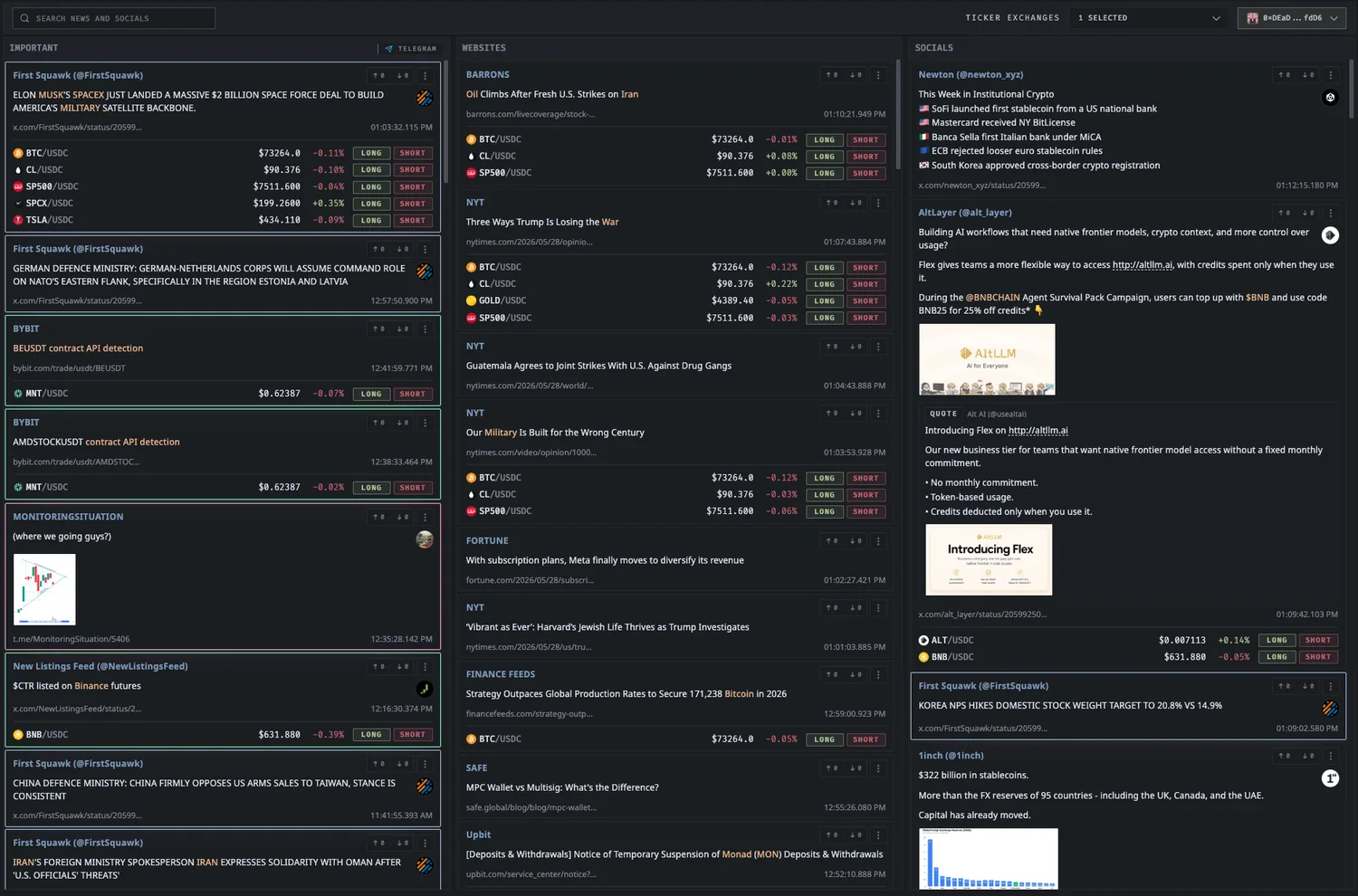Downvote the Fortune Meta subscription article

(855, 541)
